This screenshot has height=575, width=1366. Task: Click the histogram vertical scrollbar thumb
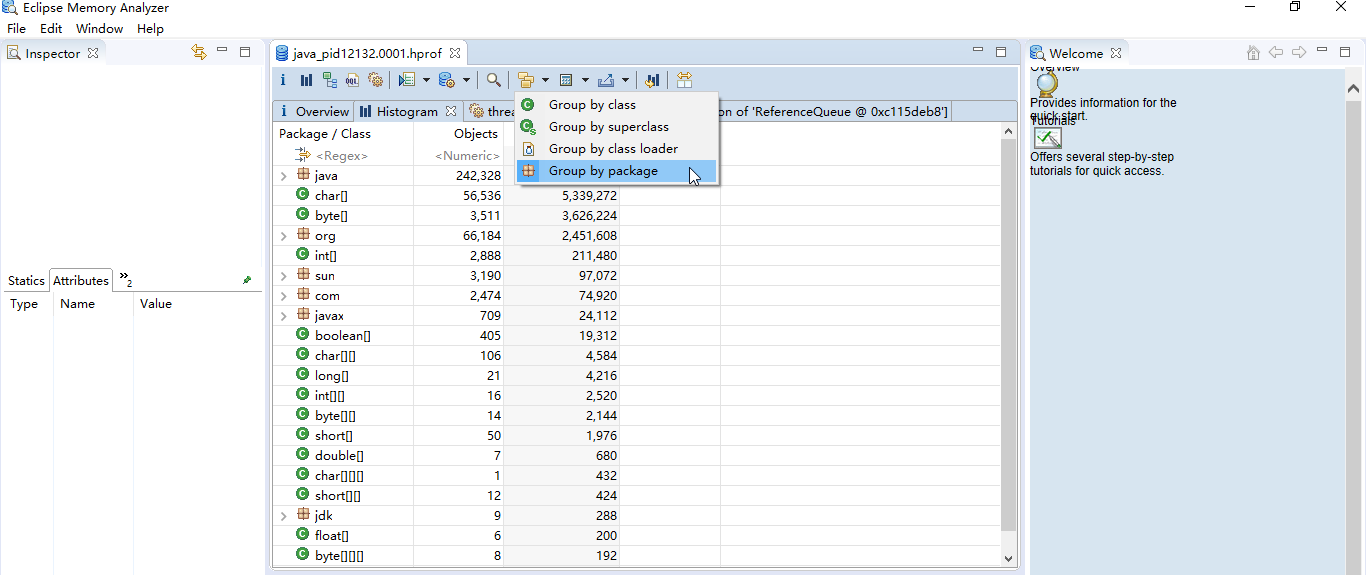click(1008, 336)
